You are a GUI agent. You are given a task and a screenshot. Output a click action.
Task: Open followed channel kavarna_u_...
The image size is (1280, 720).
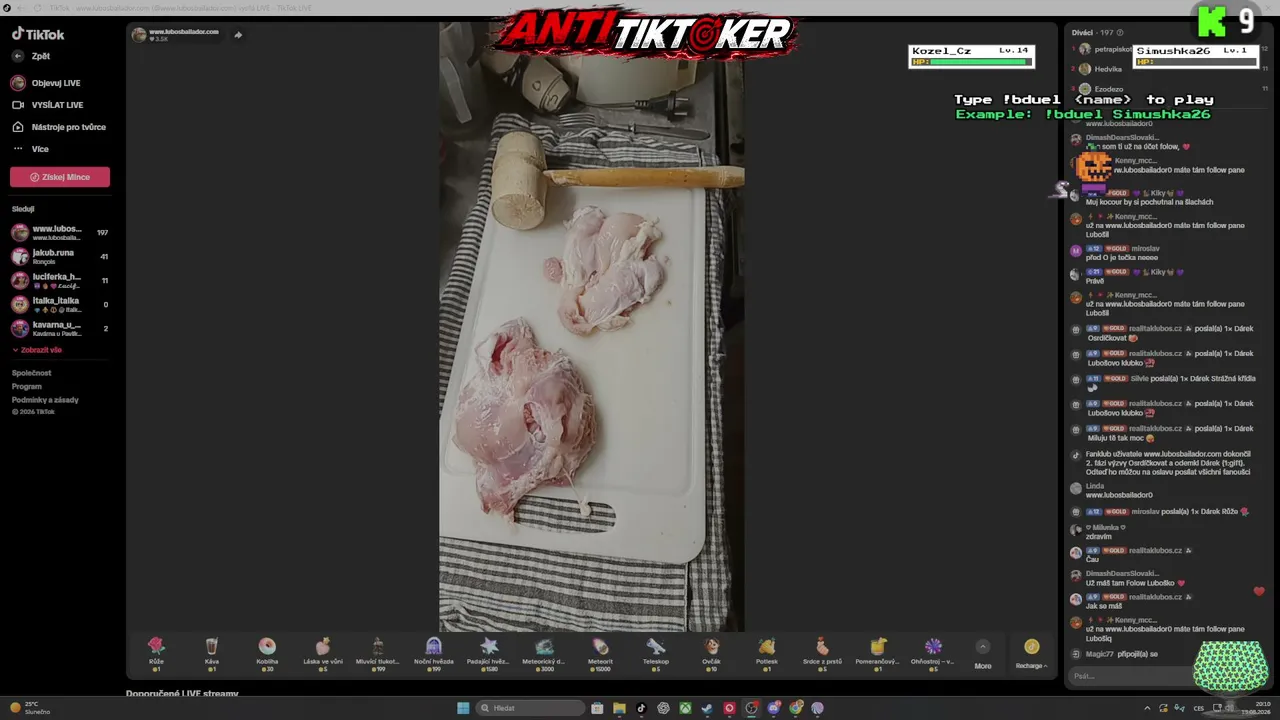(x=60, y=329)
